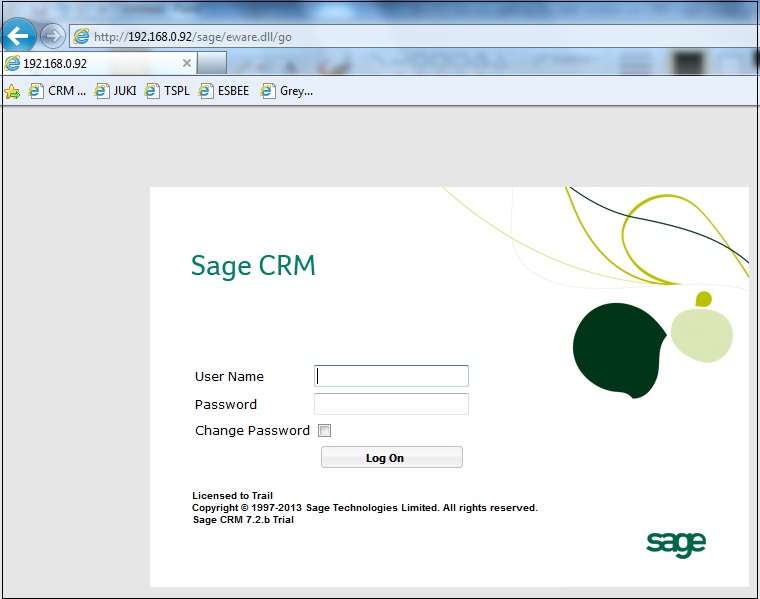Open the ESBEE favorites bookmark
The width and height of the screenshot is (760, 599).
point(224,91)
